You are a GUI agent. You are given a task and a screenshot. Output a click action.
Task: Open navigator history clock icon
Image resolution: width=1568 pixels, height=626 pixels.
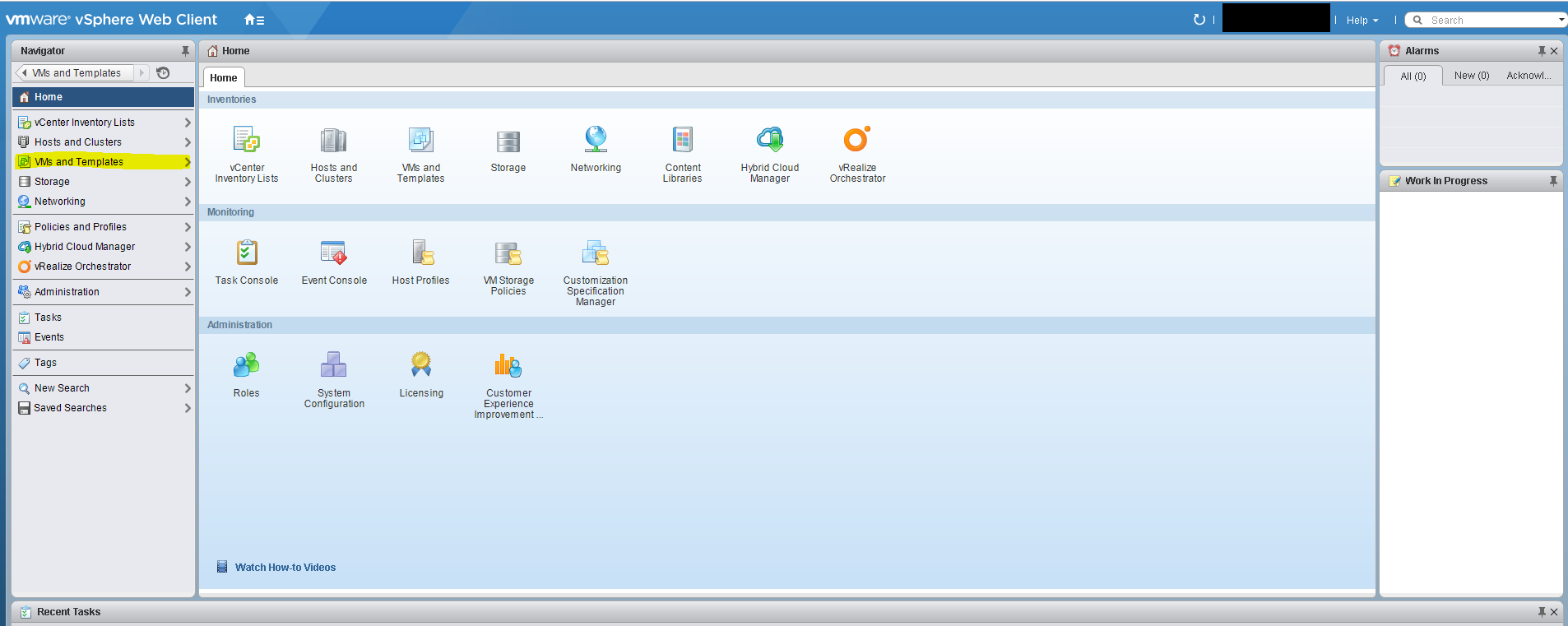coord(163,73)
